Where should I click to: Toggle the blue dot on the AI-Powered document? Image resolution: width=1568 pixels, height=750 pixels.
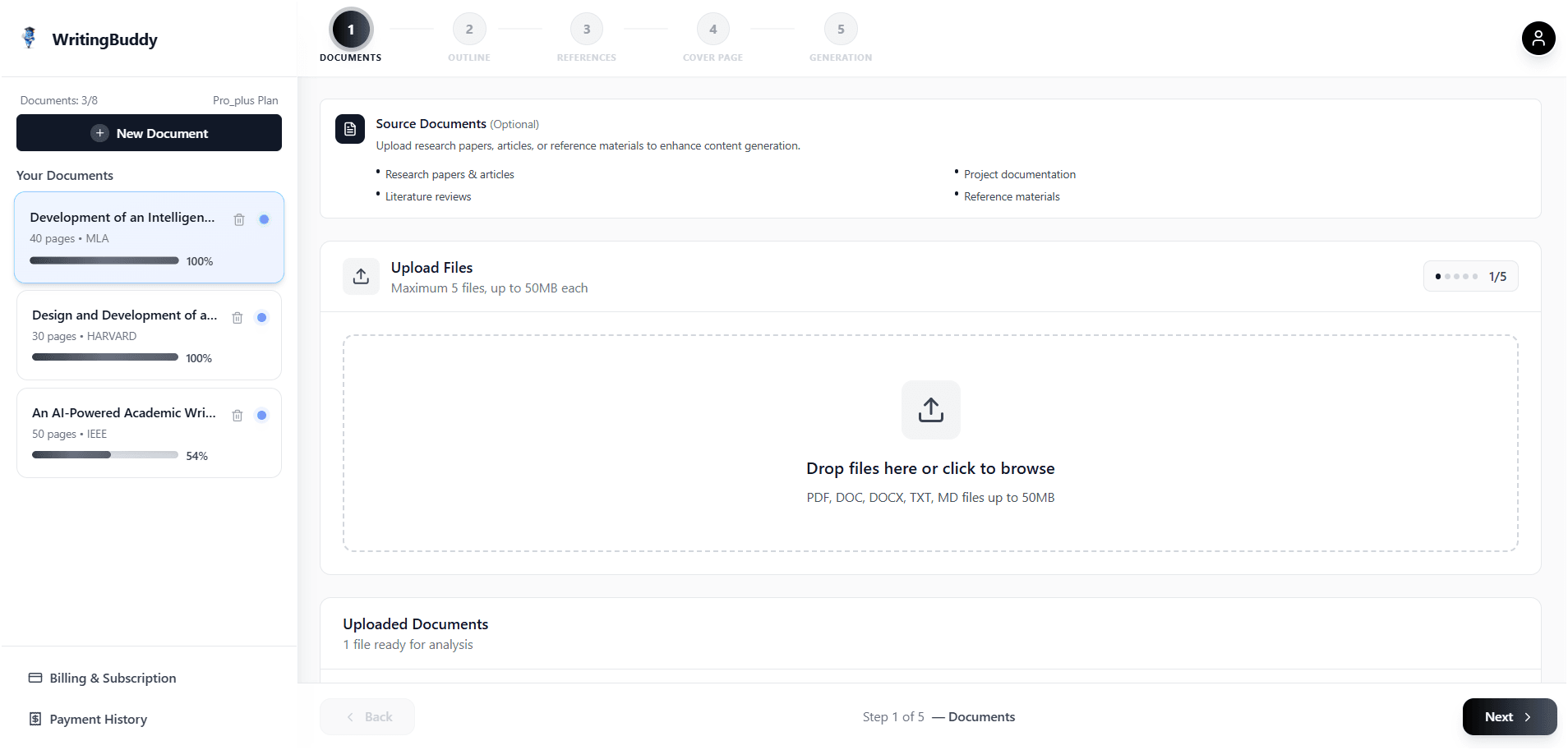pyautogui.click(x=262, y=415)
